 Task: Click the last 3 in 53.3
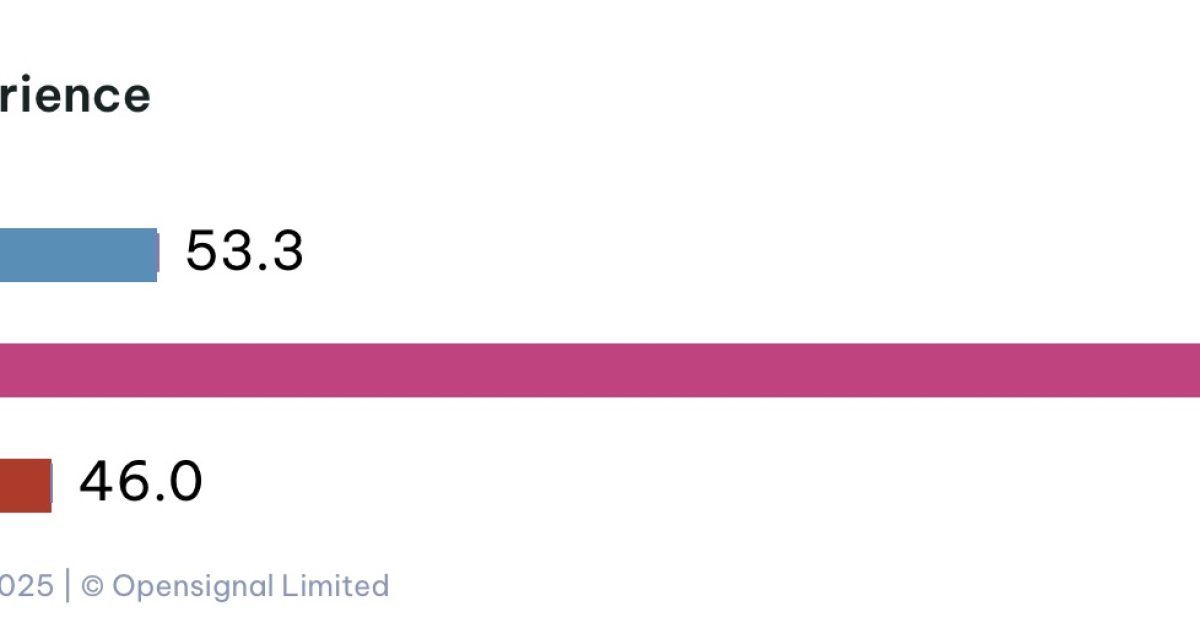pyautogui.click(x=287, y=251)
